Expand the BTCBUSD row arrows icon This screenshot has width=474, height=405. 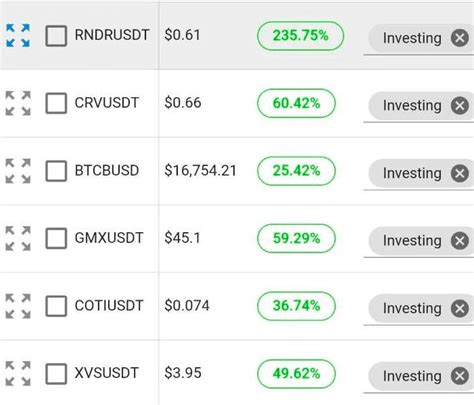[x=18, y=171]
